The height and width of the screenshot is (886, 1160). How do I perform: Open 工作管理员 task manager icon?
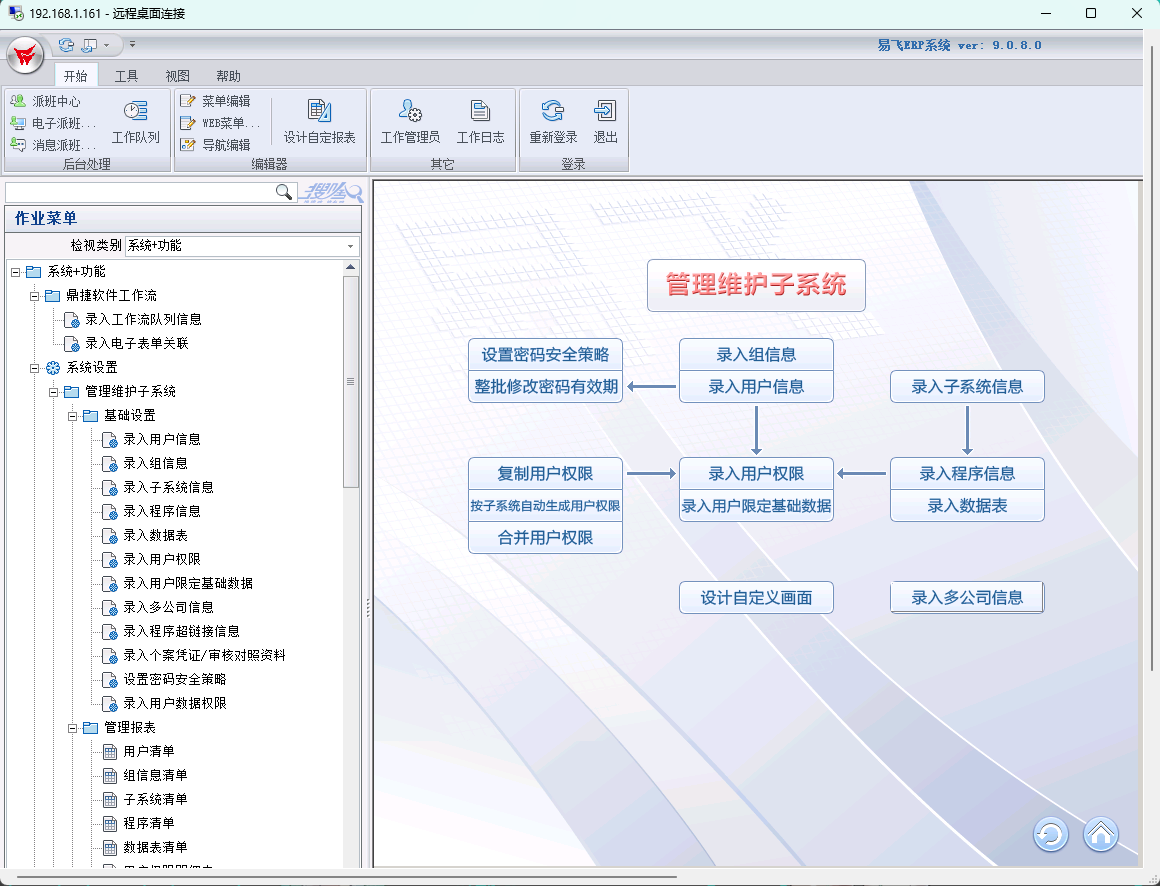pos(410,112)
